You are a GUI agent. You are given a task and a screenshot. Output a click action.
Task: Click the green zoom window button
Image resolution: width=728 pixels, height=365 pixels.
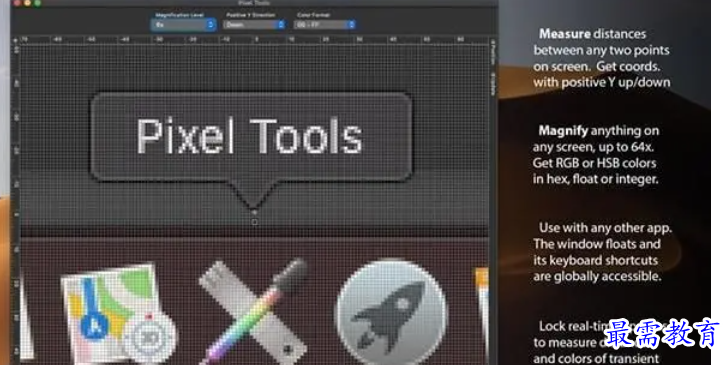coord(38,2)
